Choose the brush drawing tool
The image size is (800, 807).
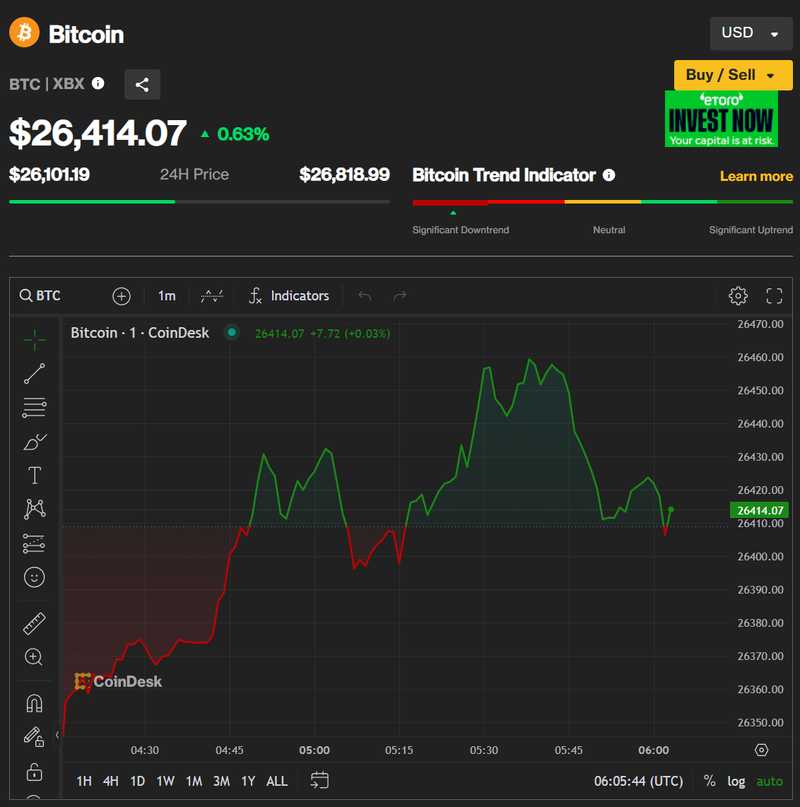tap(34, 442)
